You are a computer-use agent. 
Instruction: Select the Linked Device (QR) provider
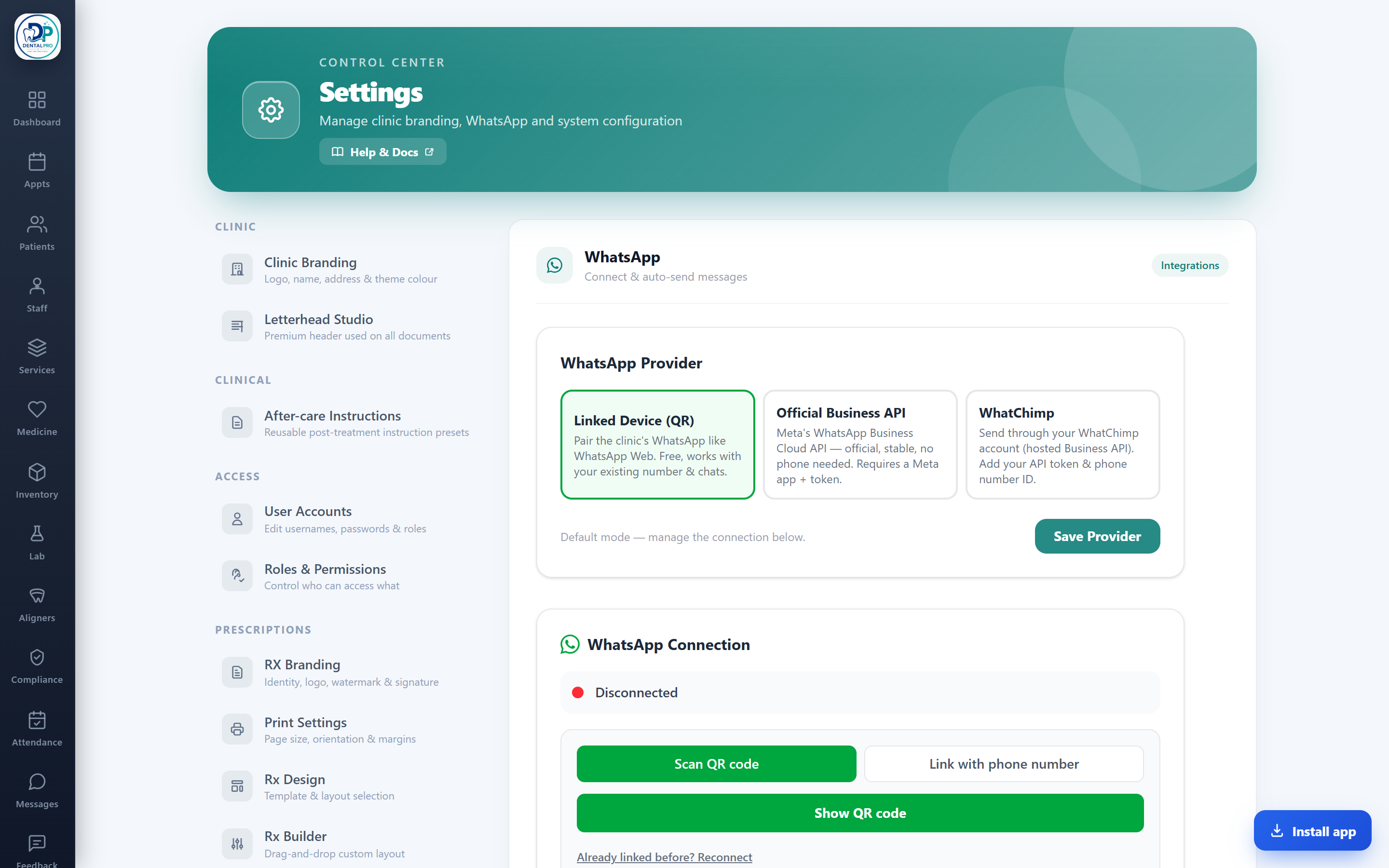click(657, 444)
